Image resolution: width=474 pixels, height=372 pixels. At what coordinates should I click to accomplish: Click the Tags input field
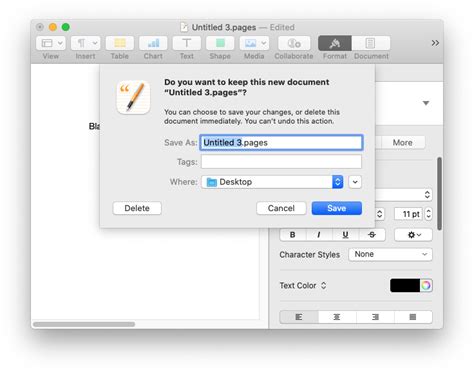click(x=281, y=162)
